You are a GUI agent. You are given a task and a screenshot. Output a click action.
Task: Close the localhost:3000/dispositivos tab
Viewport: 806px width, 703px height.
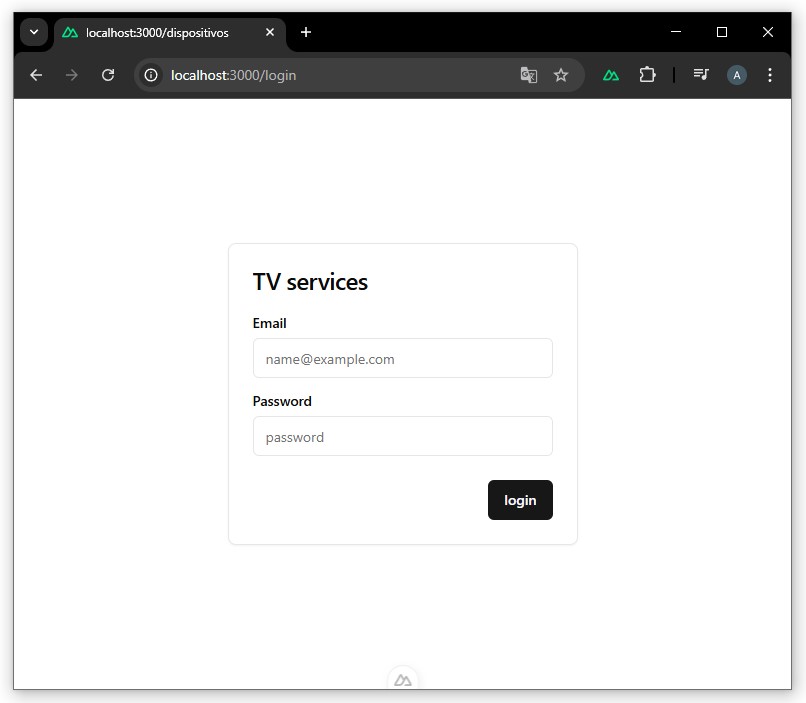click(270, 33)
